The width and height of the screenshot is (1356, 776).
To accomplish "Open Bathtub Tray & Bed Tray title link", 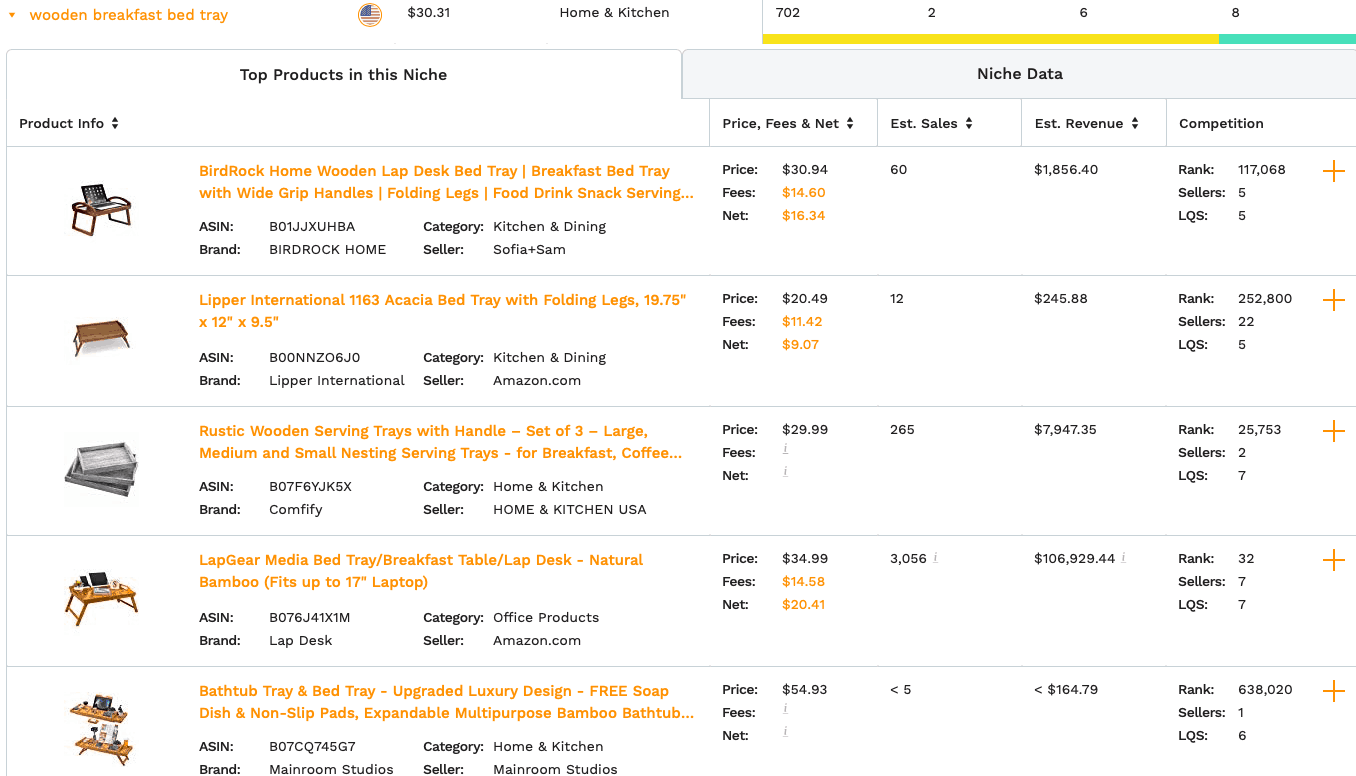I will click(446, 702).
